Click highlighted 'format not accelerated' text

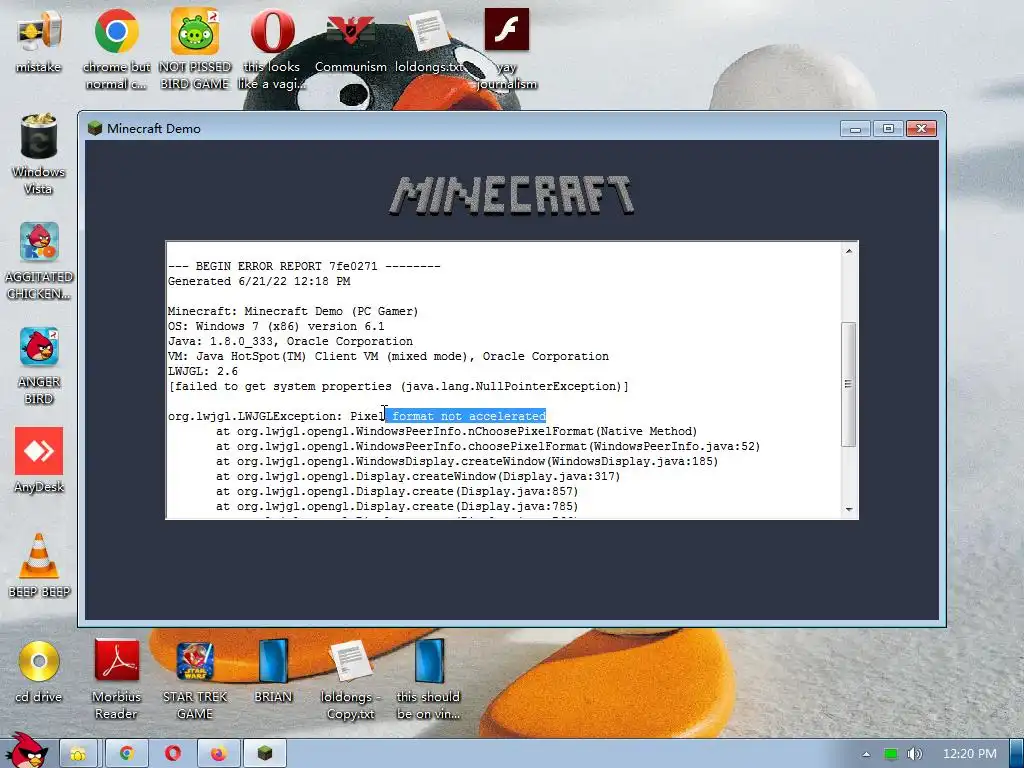[x=466, y=416]
